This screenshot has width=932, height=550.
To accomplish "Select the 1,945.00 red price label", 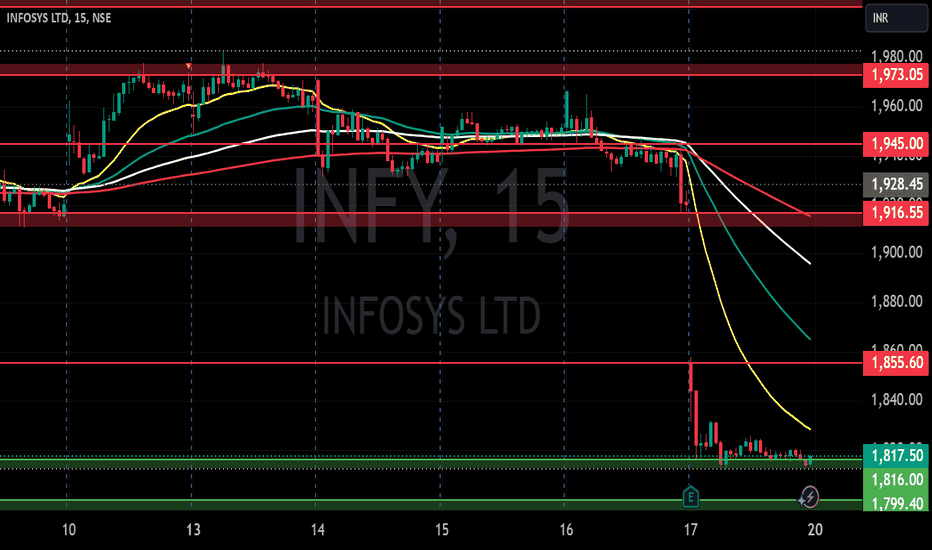I will (x=896, y=144).
